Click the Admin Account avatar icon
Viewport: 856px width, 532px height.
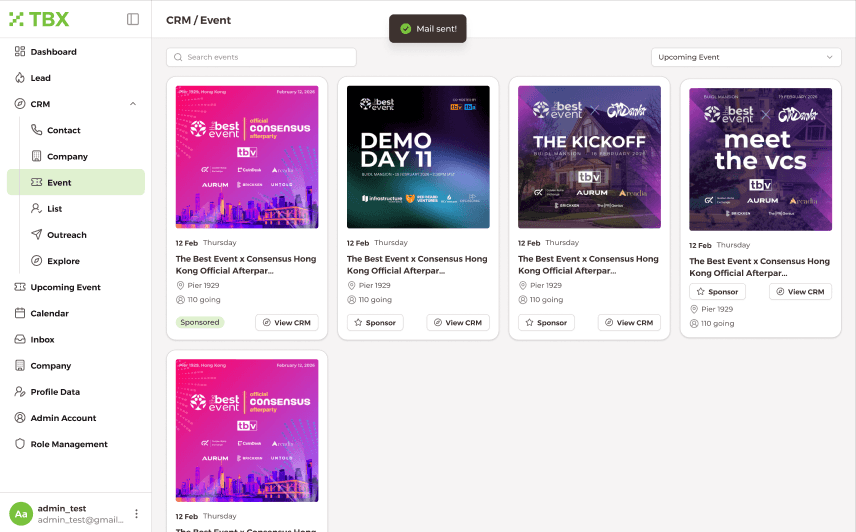point(20,418)
